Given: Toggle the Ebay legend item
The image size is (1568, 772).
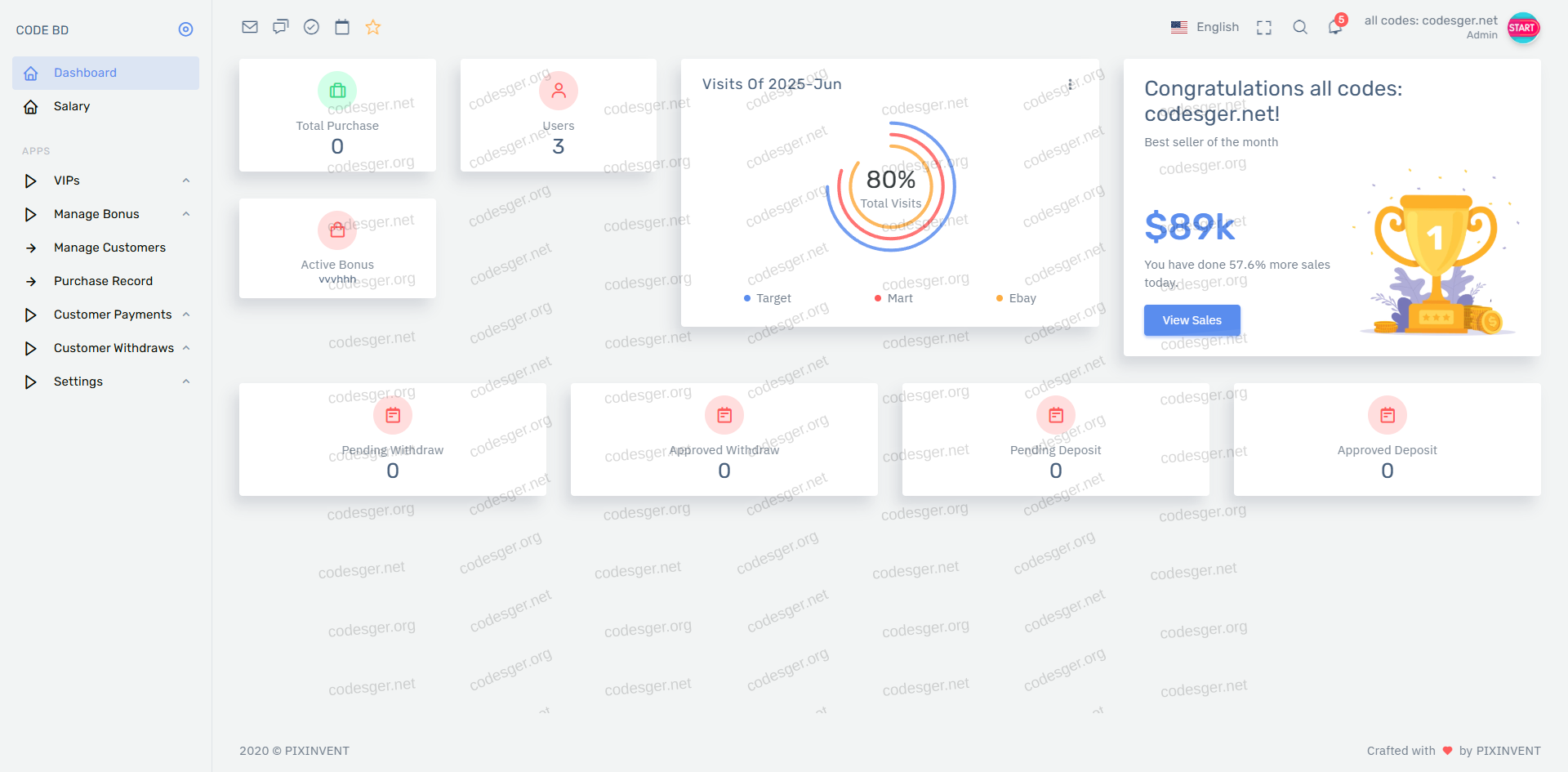Looking at the screenshot, I should [x=1017, y=298].
